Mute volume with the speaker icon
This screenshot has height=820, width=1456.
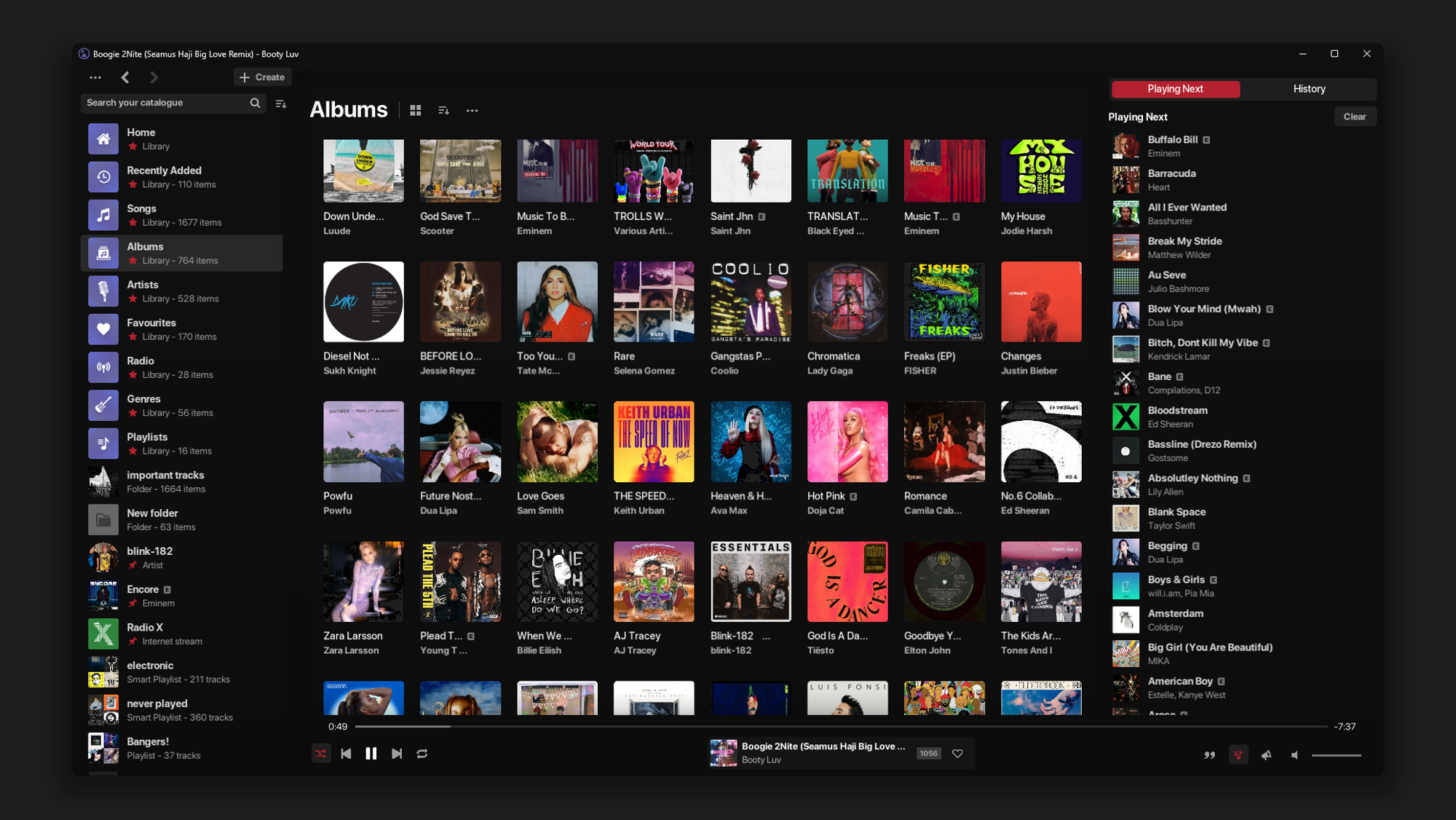pyautogui.click(x=1294, y=755)
